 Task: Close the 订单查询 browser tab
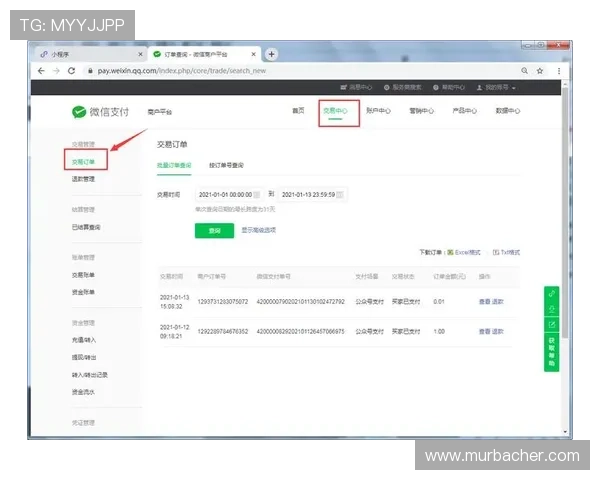pos(253,54)
